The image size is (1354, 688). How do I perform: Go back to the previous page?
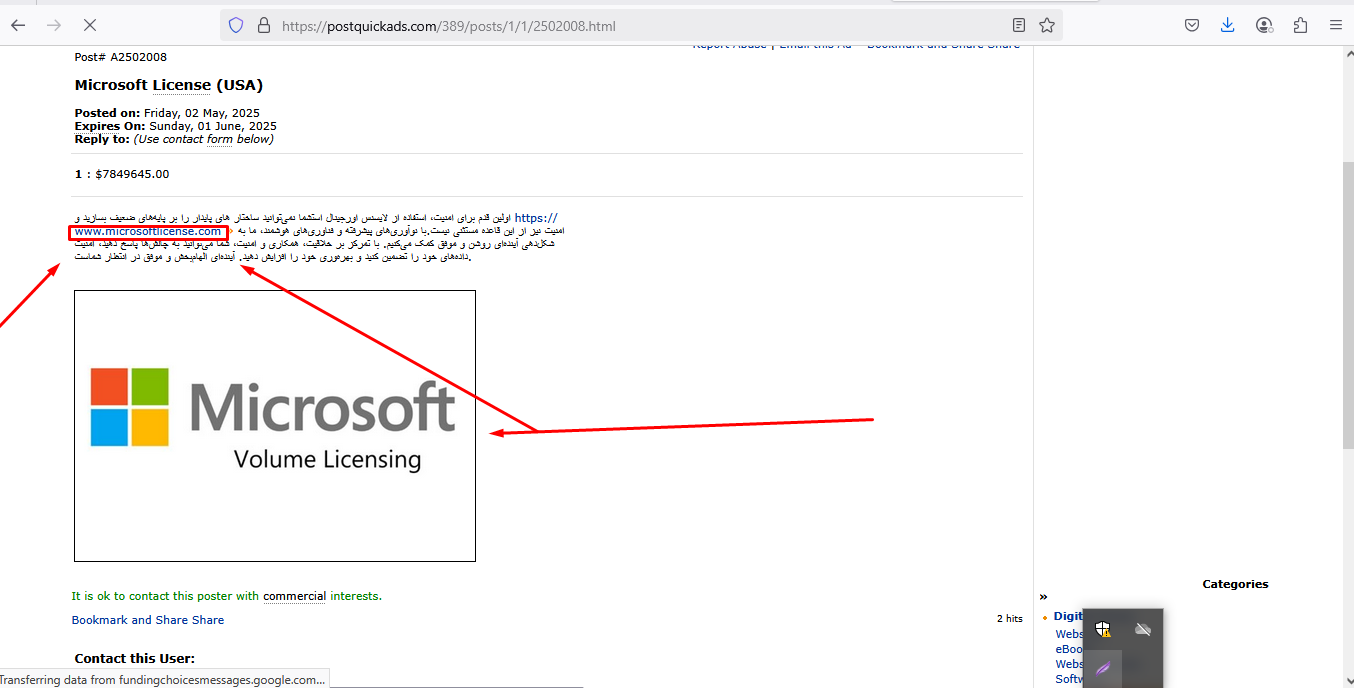click(x=18, y=25)
